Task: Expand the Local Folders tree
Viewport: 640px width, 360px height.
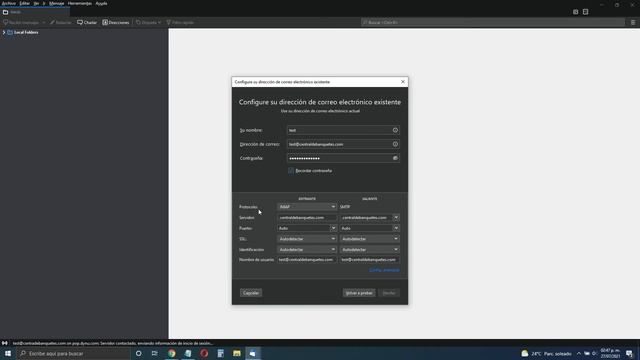Action: click(4, 32)
